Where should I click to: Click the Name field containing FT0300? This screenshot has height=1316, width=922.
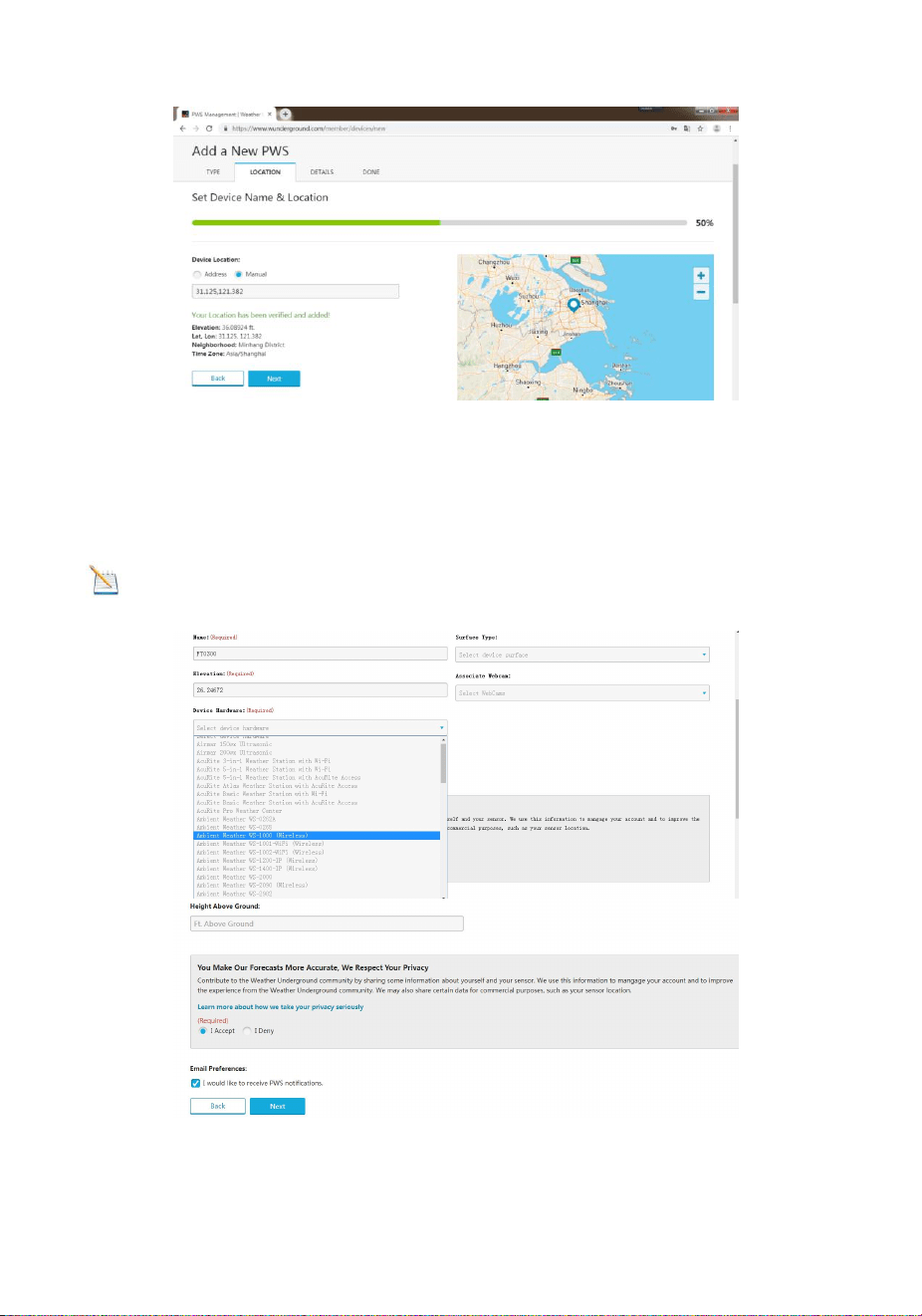[x=320, y=654]
